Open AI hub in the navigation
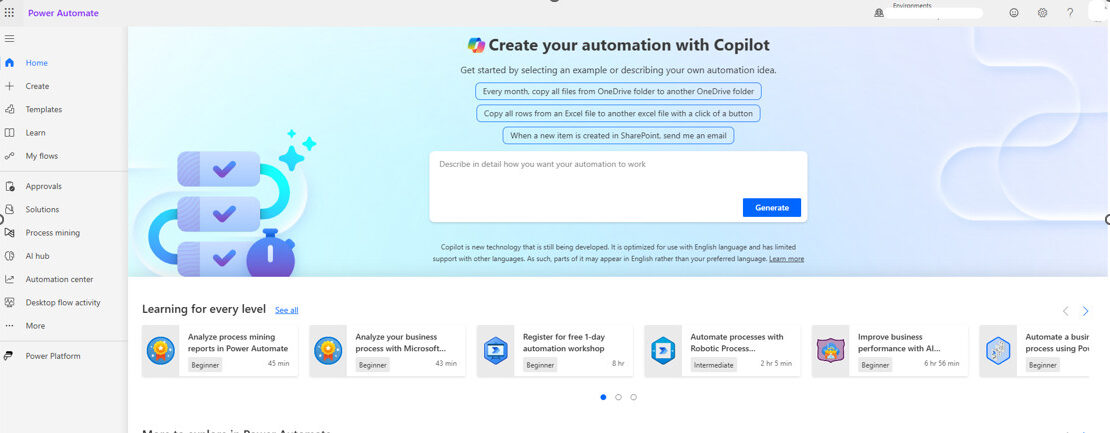 [x=38, y=255]
